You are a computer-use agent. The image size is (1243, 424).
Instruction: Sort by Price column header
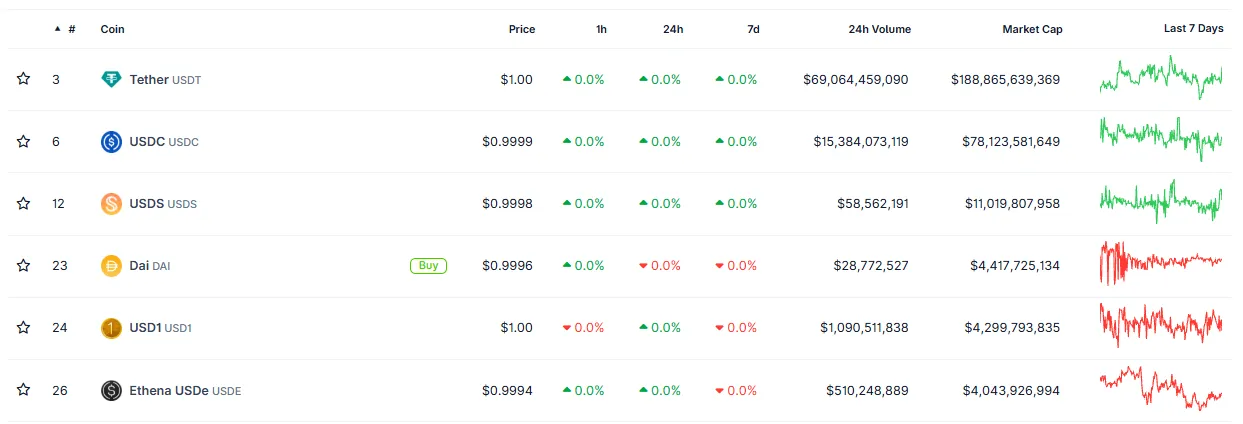(x=521, y=29)
